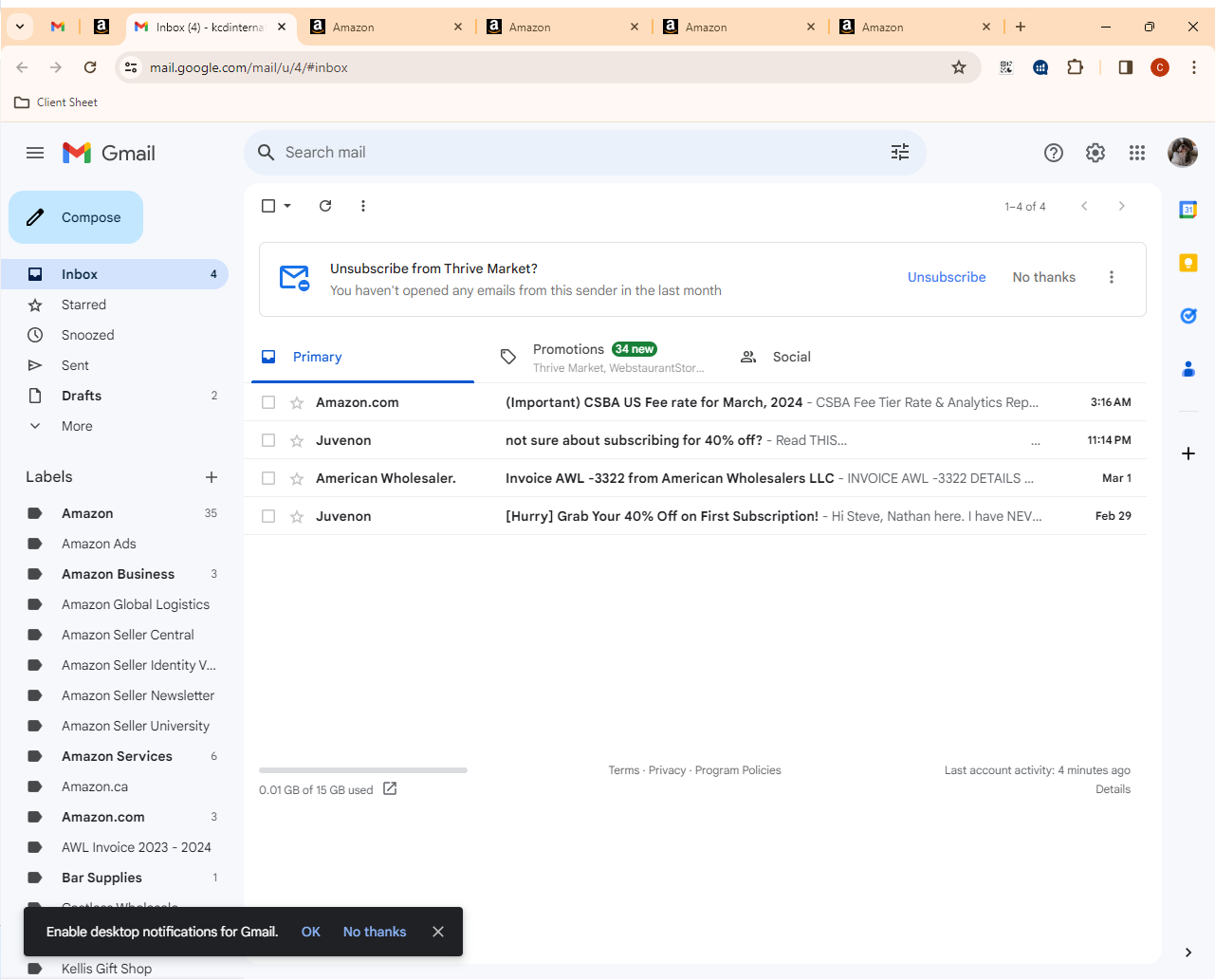Viewport: 1215px width, 980px height.
Task: Click the Gmail logo
Action: [109, 153]
